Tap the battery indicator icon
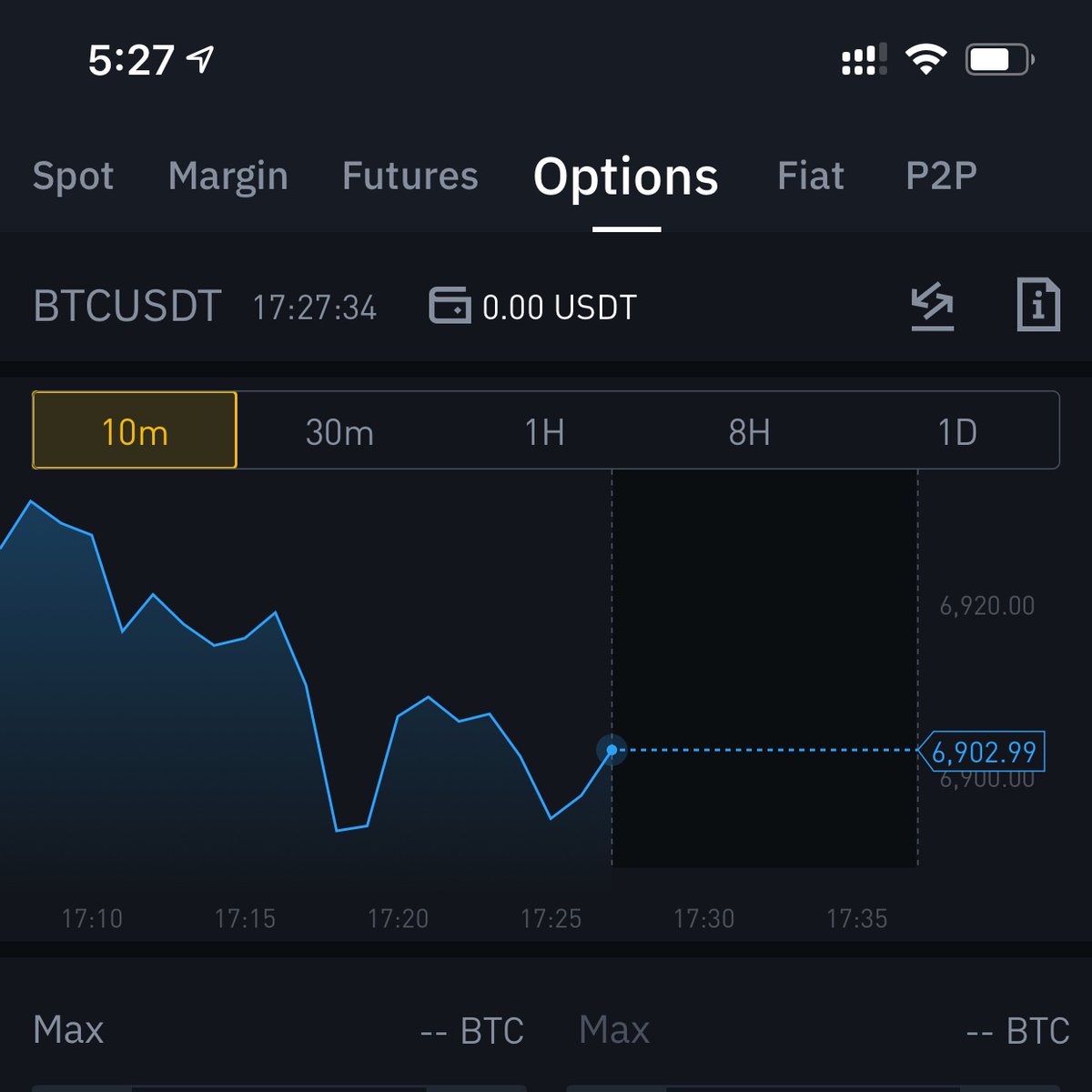The width and height of the screenshot is (1092, 1092). point(999,60)
